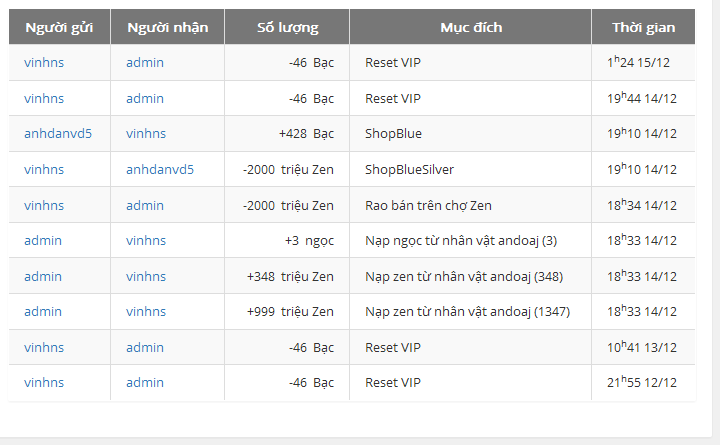This screenshot has width=720, height=445.
Task: Open admin sender in Nạp ngọc row
Action: pyautogui.click(x=43, y=241)
